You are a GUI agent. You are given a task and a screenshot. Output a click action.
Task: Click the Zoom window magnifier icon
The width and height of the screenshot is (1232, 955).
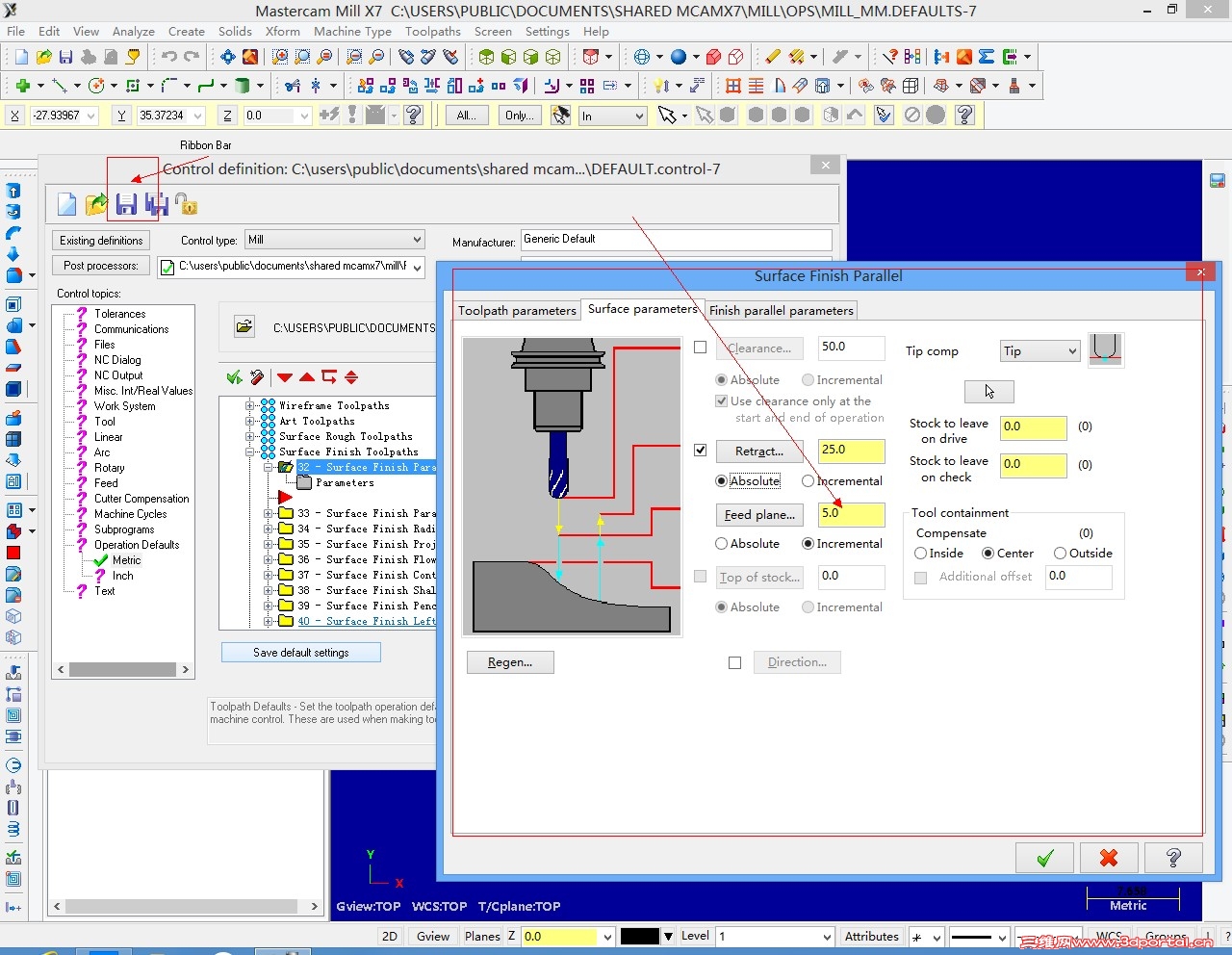tap(280, 57)
